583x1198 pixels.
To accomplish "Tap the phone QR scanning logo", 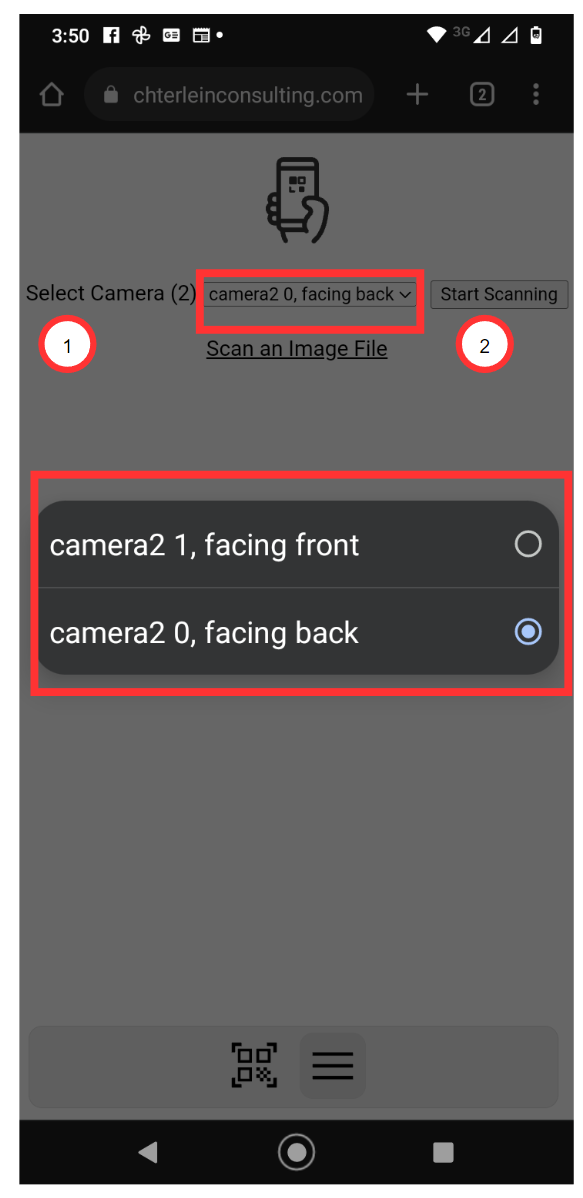I will 297,200.
